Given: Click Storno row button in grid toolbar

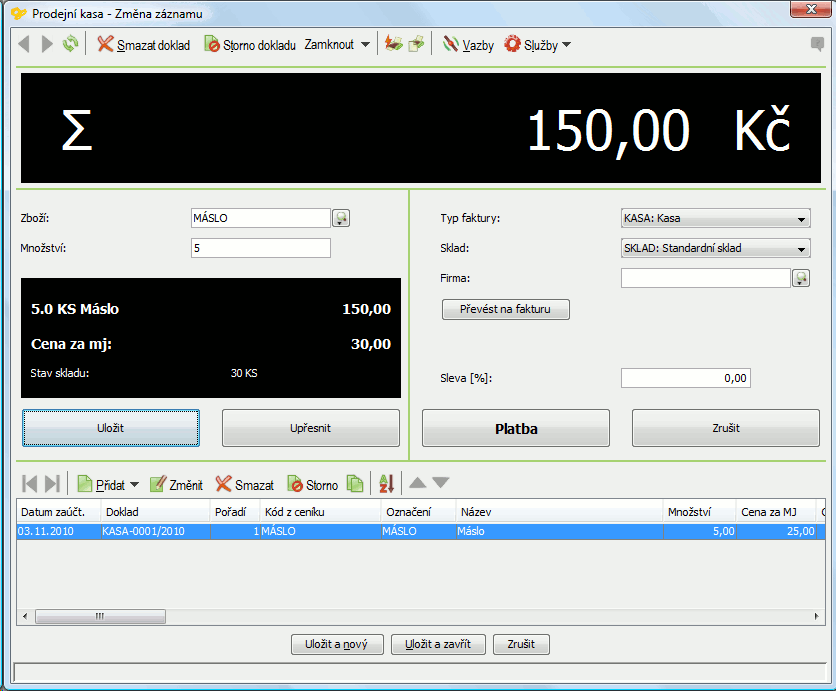Looking at the screenshot, I should pyautogui.click(x=312, y=485).
